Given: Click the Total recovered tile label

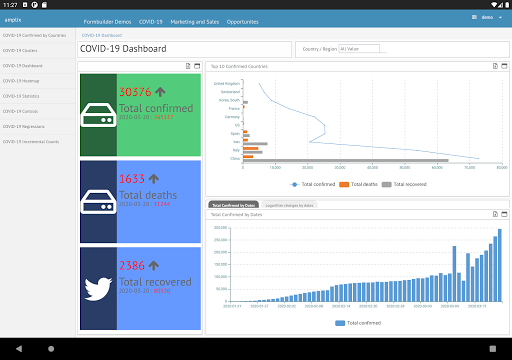Looking at the screenshot, I should 155,282.
